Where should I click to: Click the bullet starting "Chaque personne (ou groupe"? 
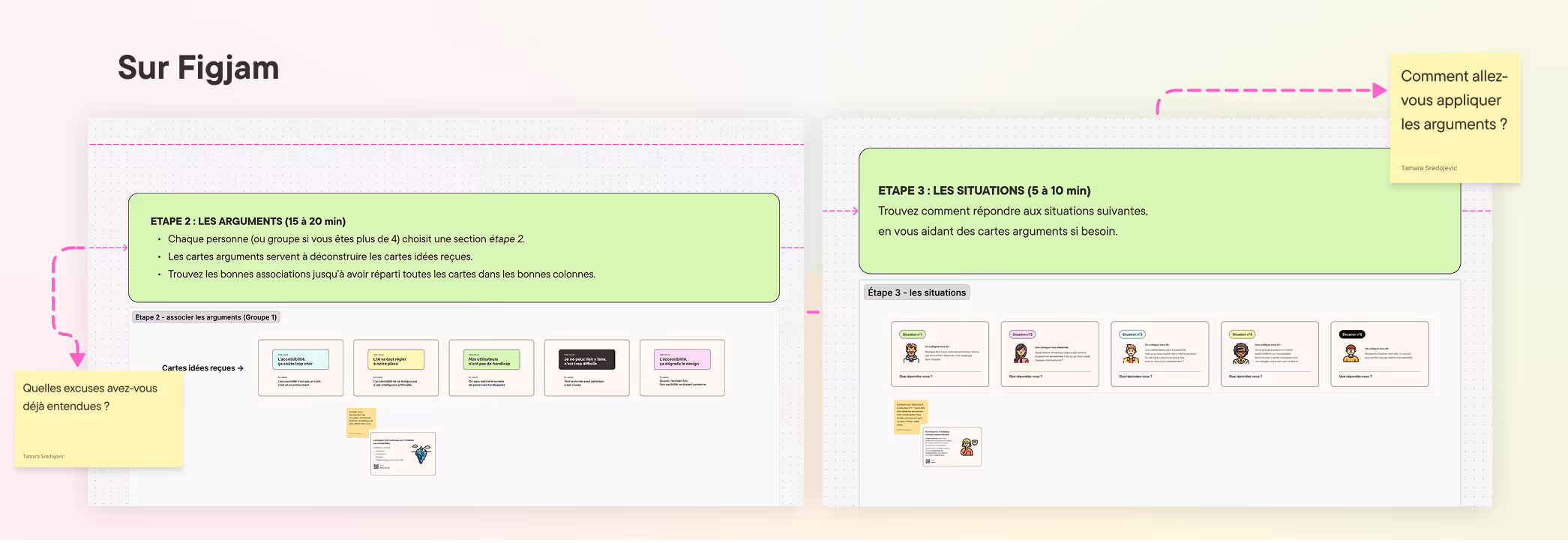(x=346, y=239)
